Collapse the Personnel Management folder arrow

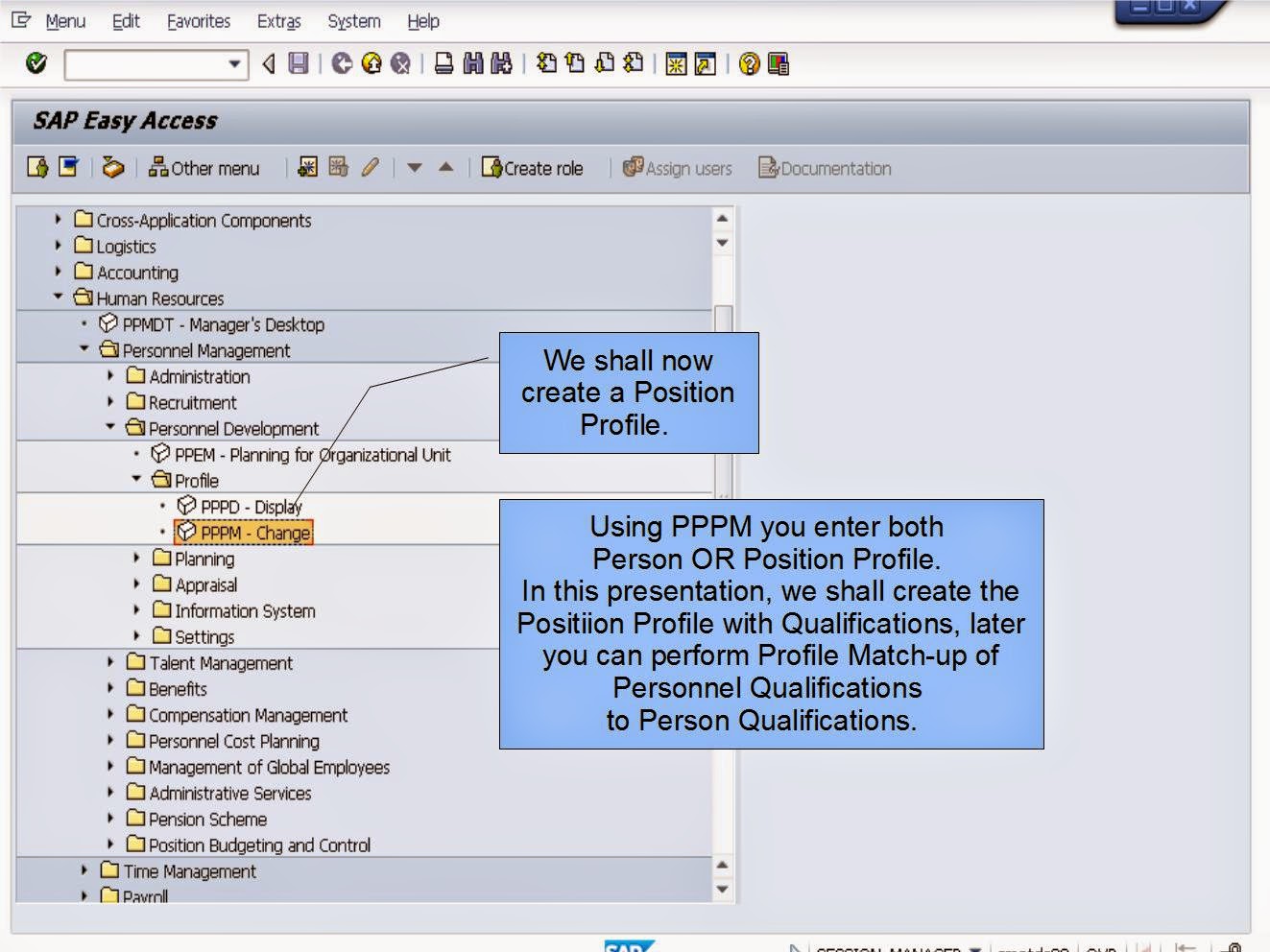[x=84, y=349]
